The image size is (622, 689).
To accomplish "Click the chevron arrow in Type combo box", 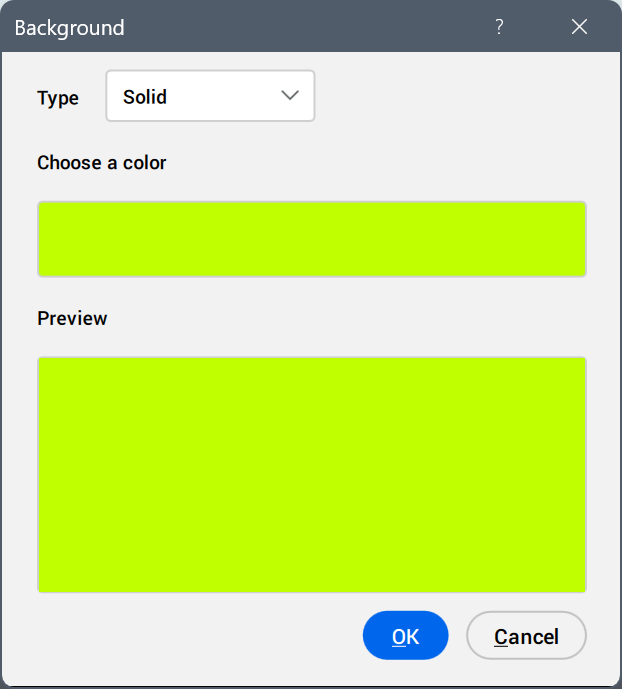I will point(291,96).
